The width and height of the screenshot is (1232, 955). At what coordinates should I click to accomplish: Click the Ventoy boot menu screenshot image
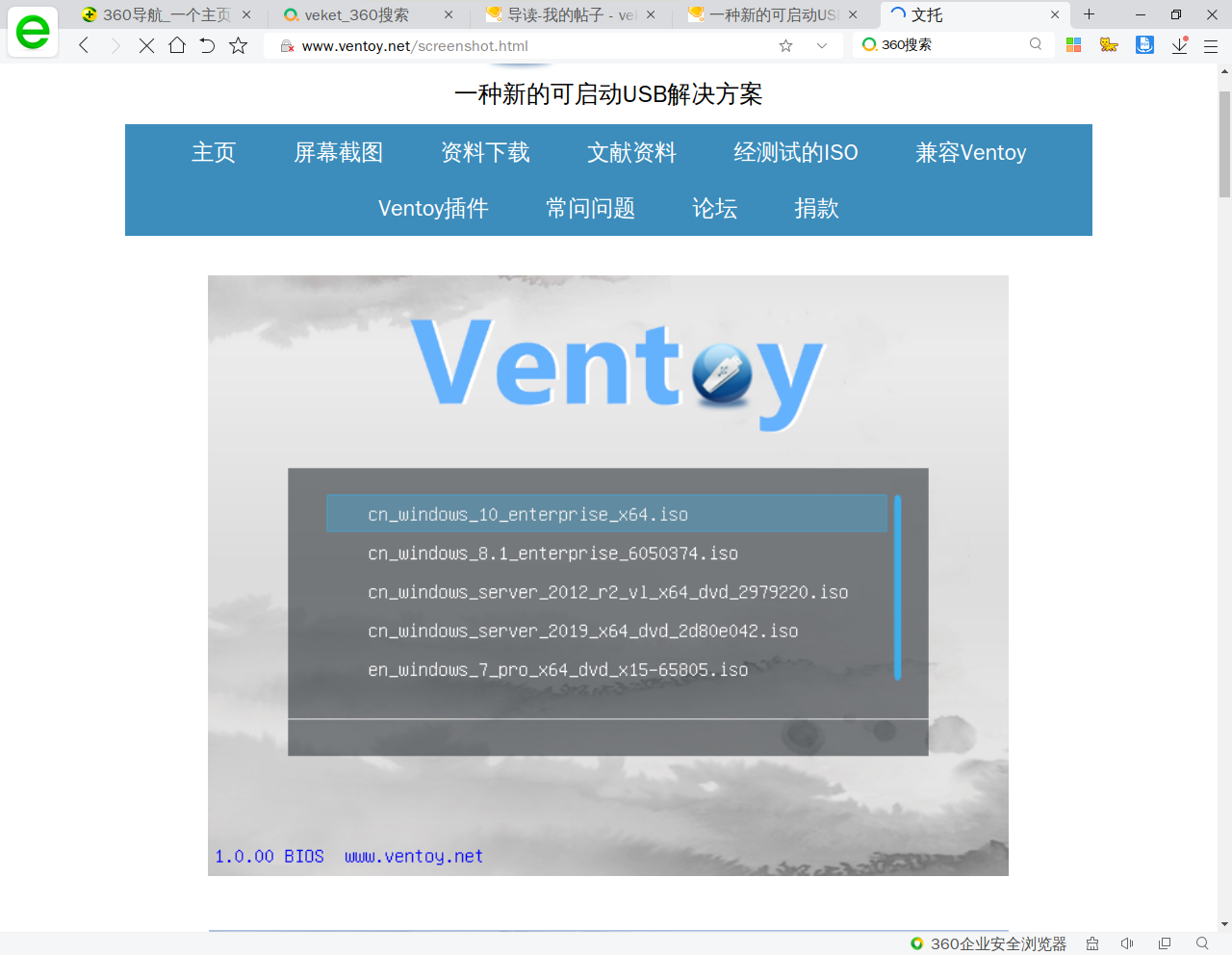click(608, 576)
